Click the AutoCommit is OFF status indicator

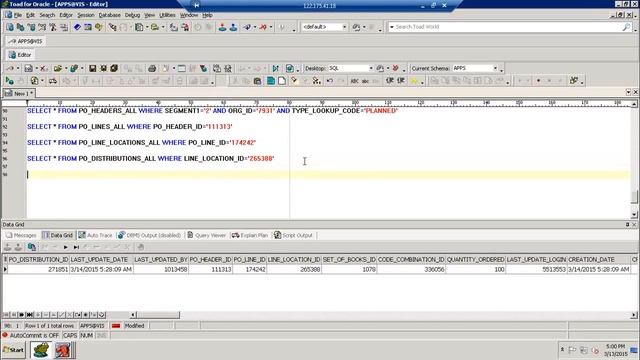tap(31, 335)
